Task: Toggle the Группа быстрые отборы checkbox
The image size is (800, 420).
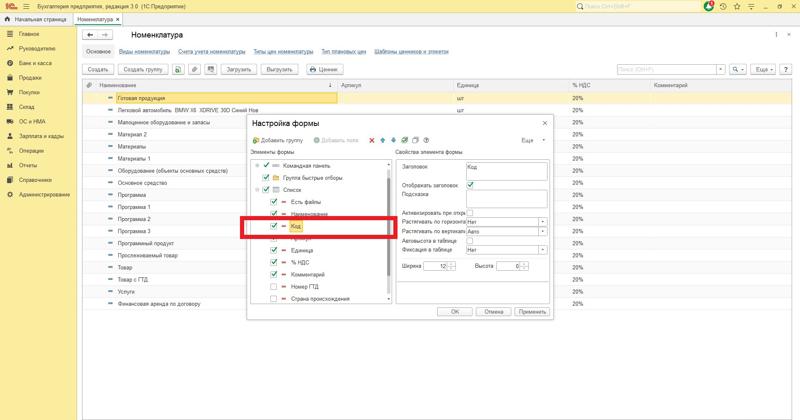Action: (x=266, y=178)
